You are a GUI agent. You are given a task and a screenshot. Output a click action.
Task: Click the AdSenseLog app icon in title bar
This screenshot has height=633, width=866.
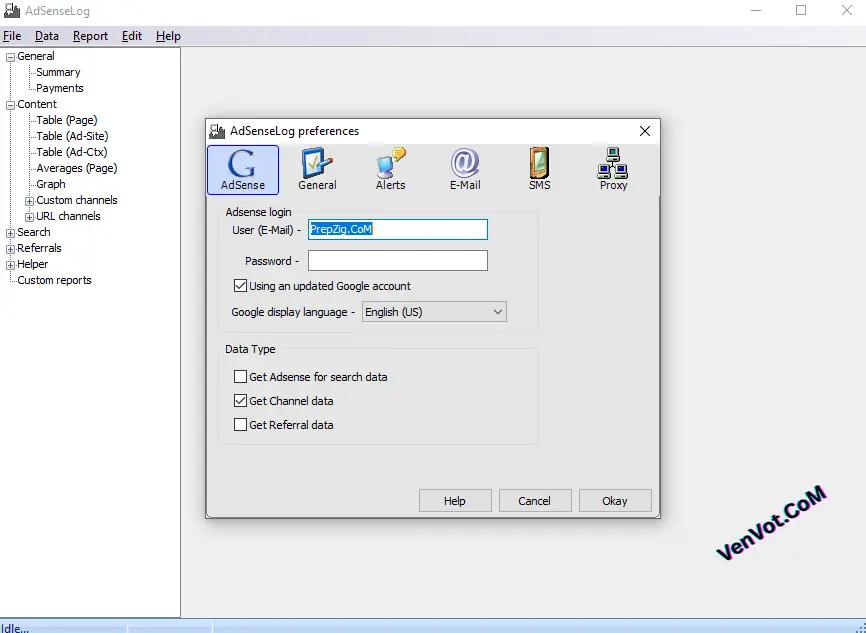pos(12,10)
